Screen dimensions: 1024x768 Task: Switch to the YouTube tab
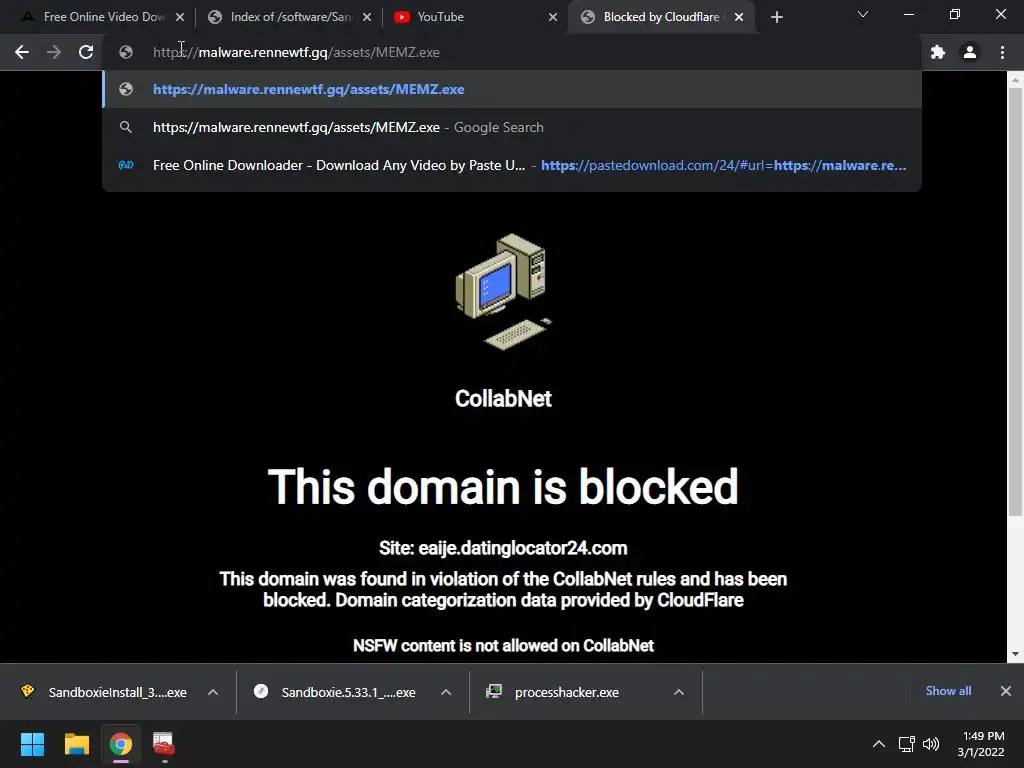[x=470, y=18]
